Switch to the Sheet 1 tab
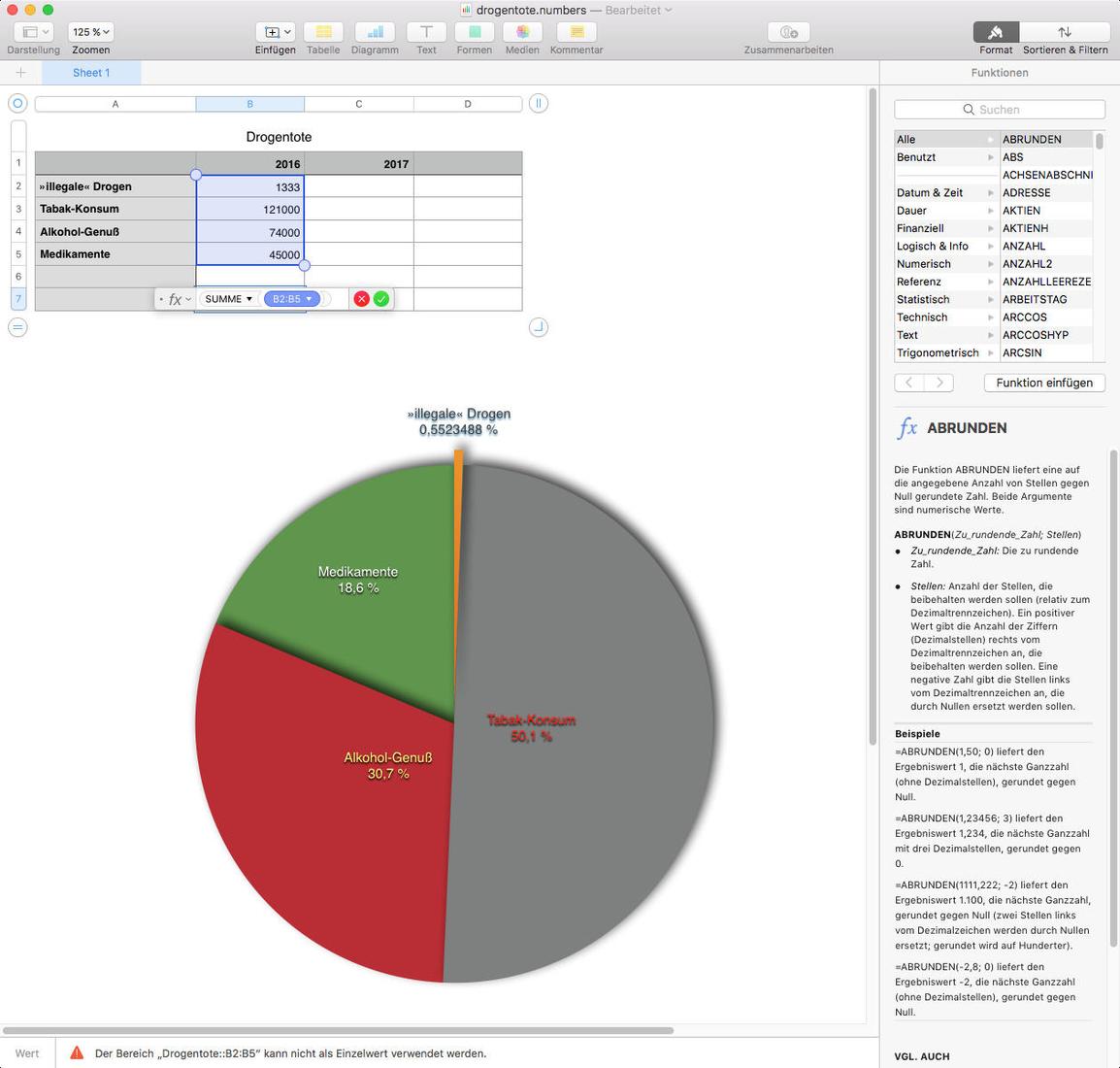 (x=90, y=72)
